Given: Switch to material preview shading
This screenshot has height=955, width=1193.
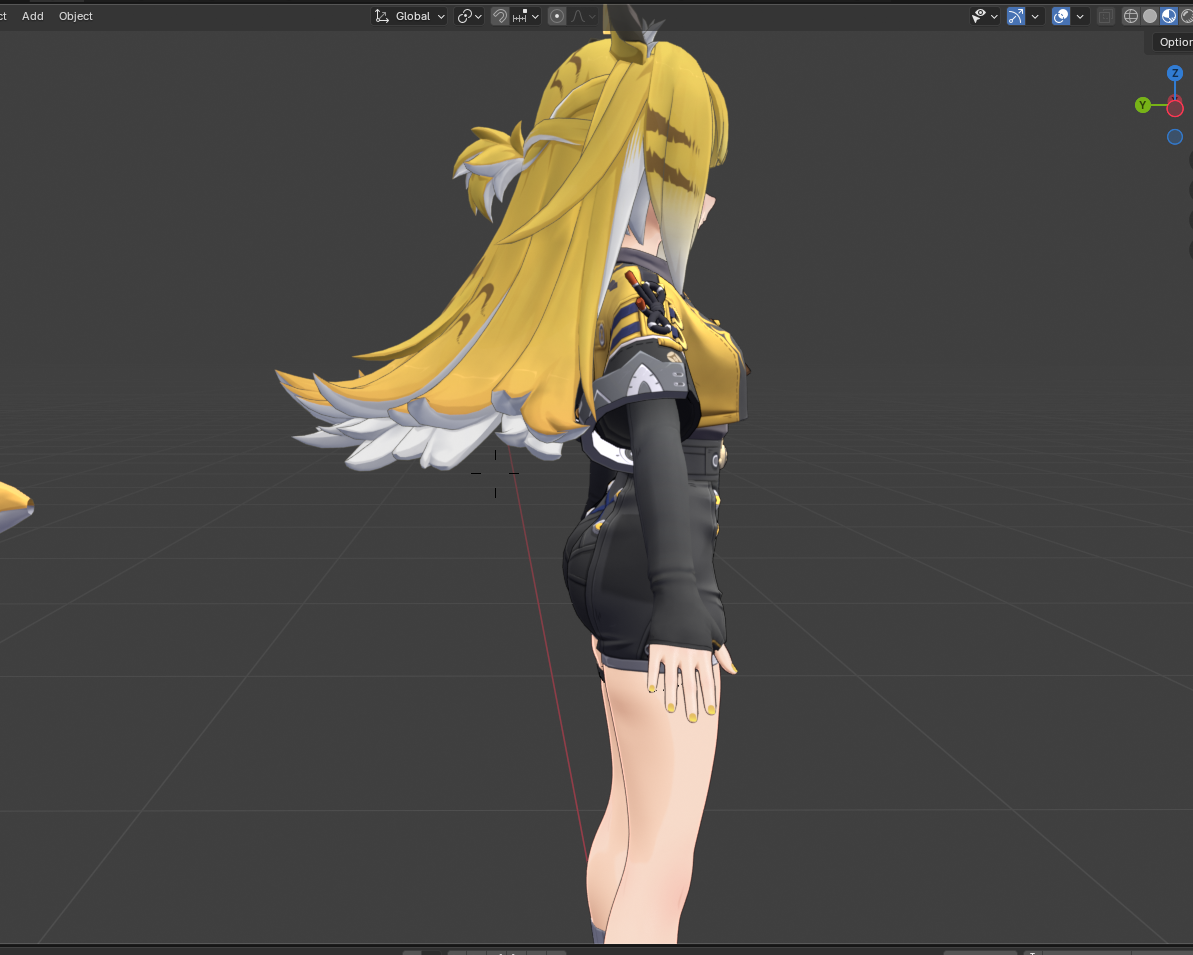Looking at the screenshot, I should click(x=1169, y=16).
